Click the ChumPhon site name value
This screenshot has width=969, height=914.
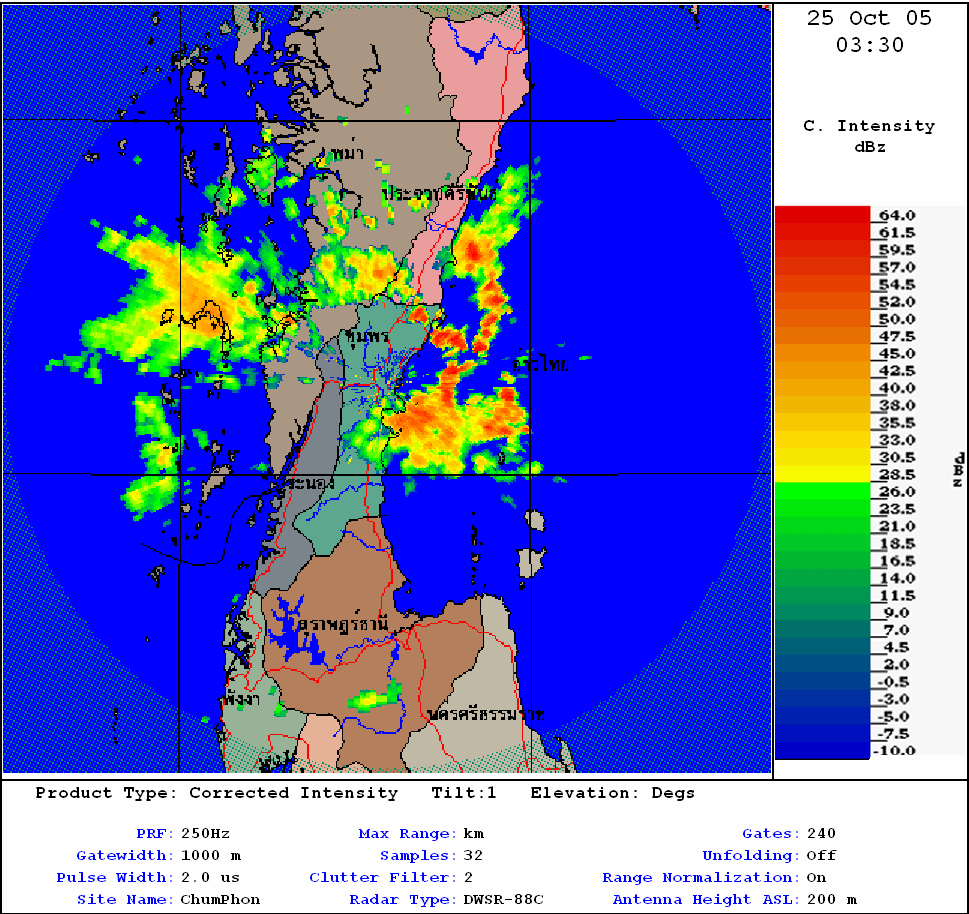pyautogui.click(x=220, y=899)
